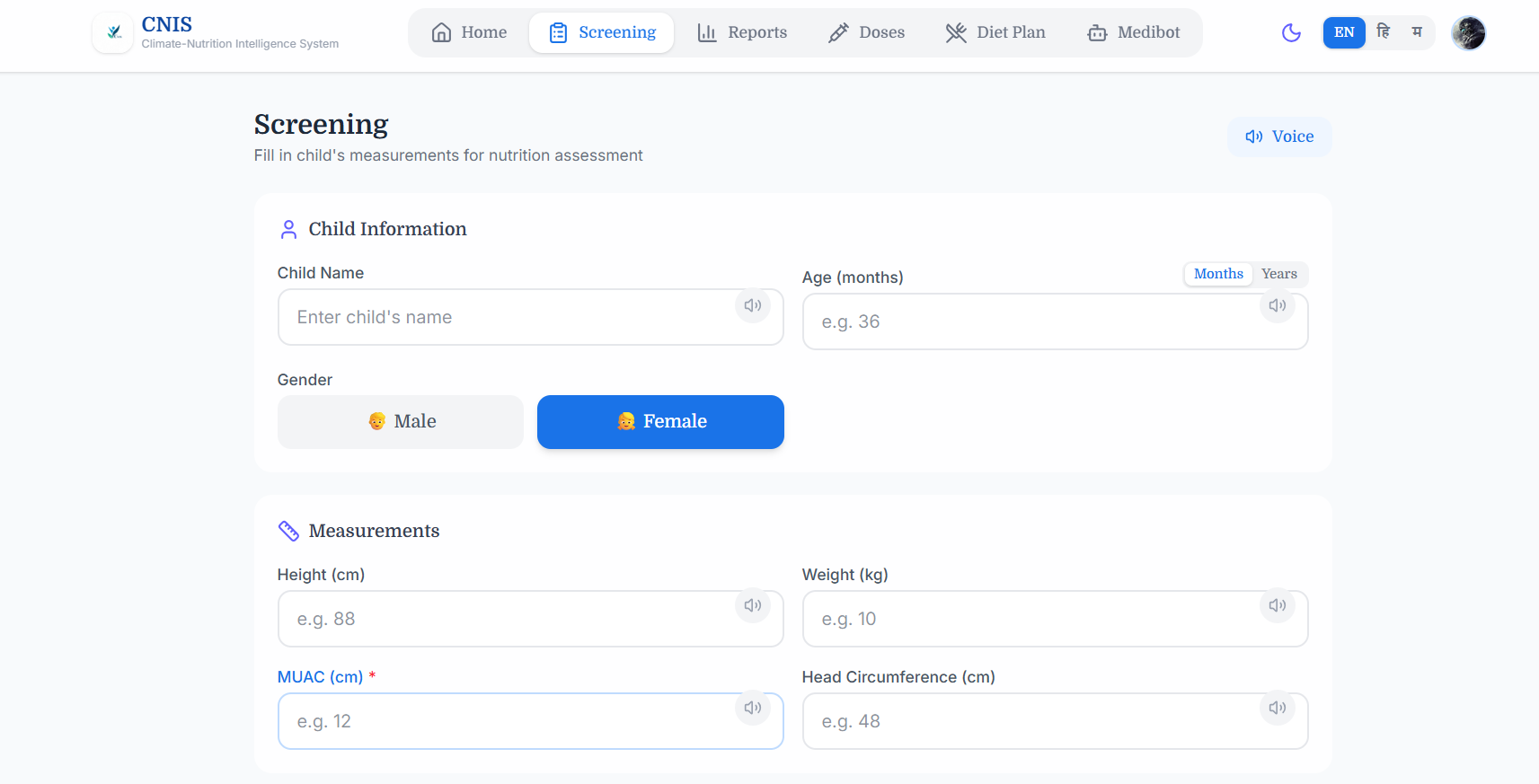Select Male gender

click(401, 422)
